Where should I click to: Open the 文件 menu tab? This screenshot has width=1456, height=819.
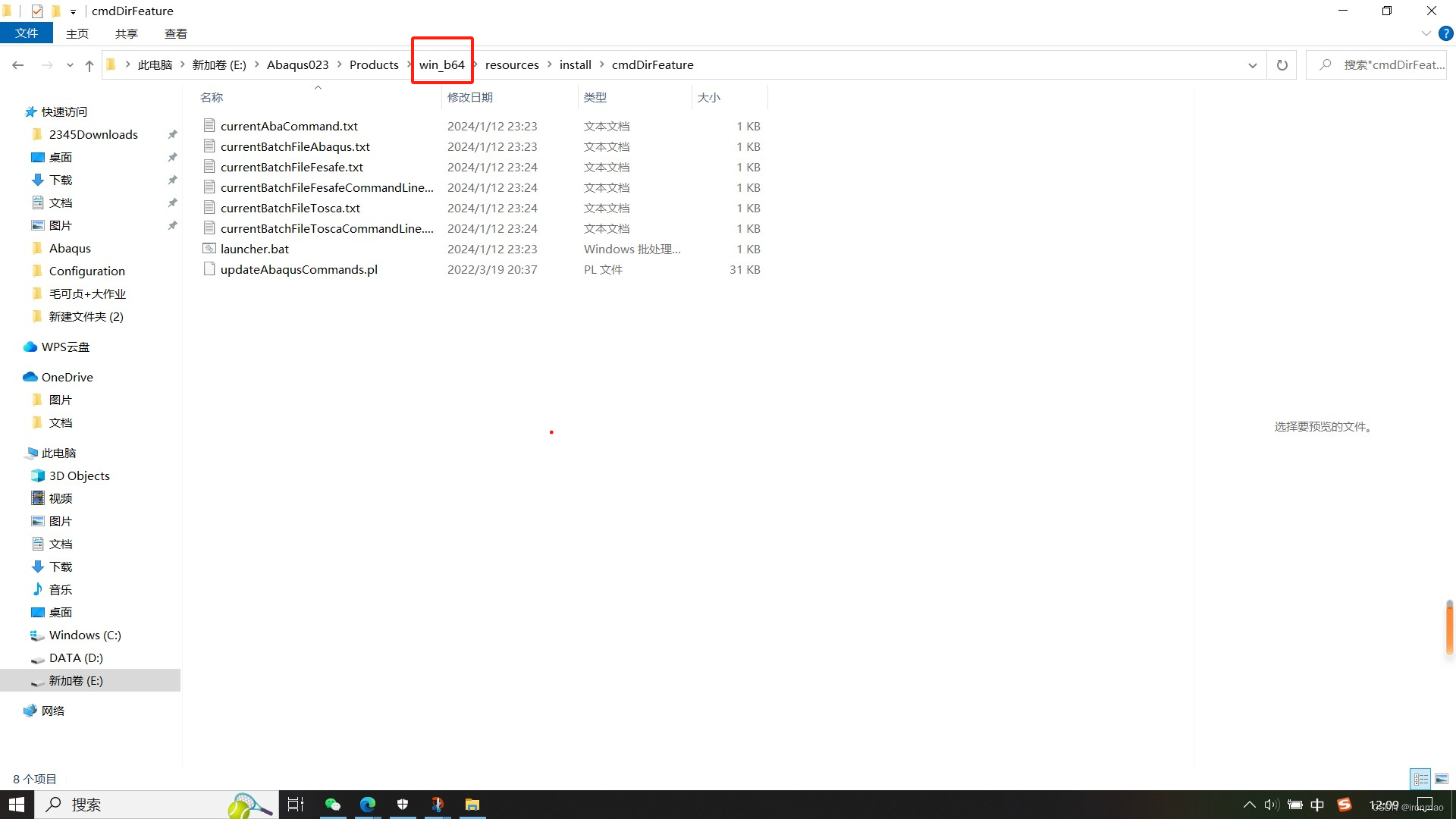pos(26,33)
